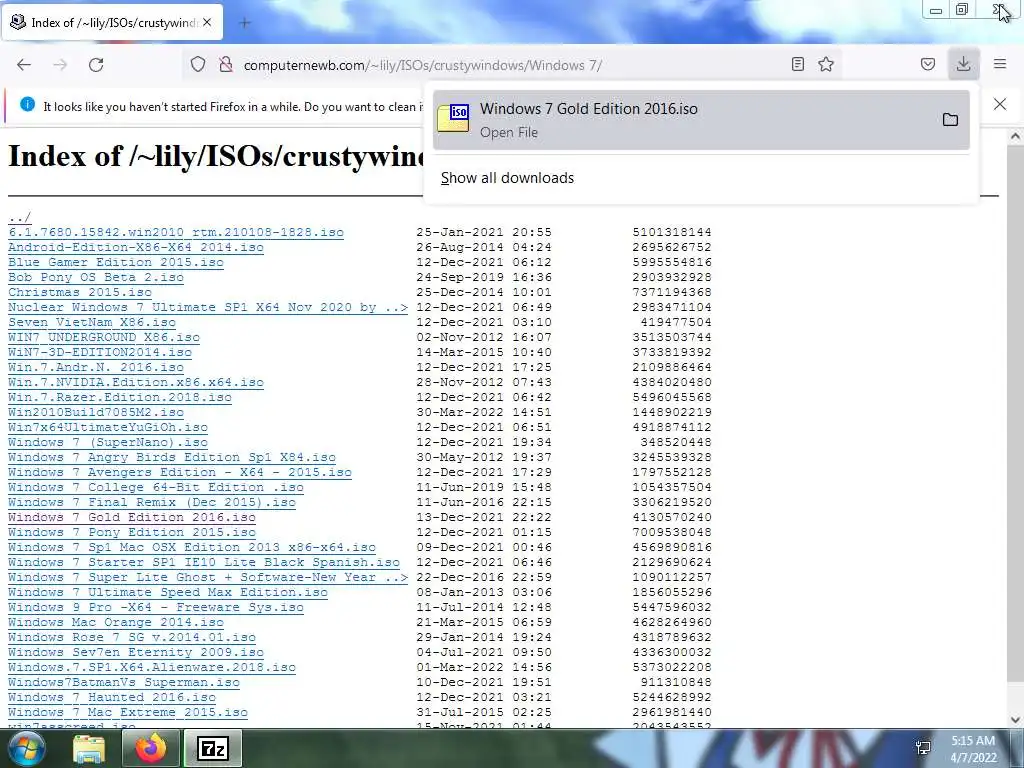Toggle reader view icon in address bar
1024x768 pixels.
(797, 64)
